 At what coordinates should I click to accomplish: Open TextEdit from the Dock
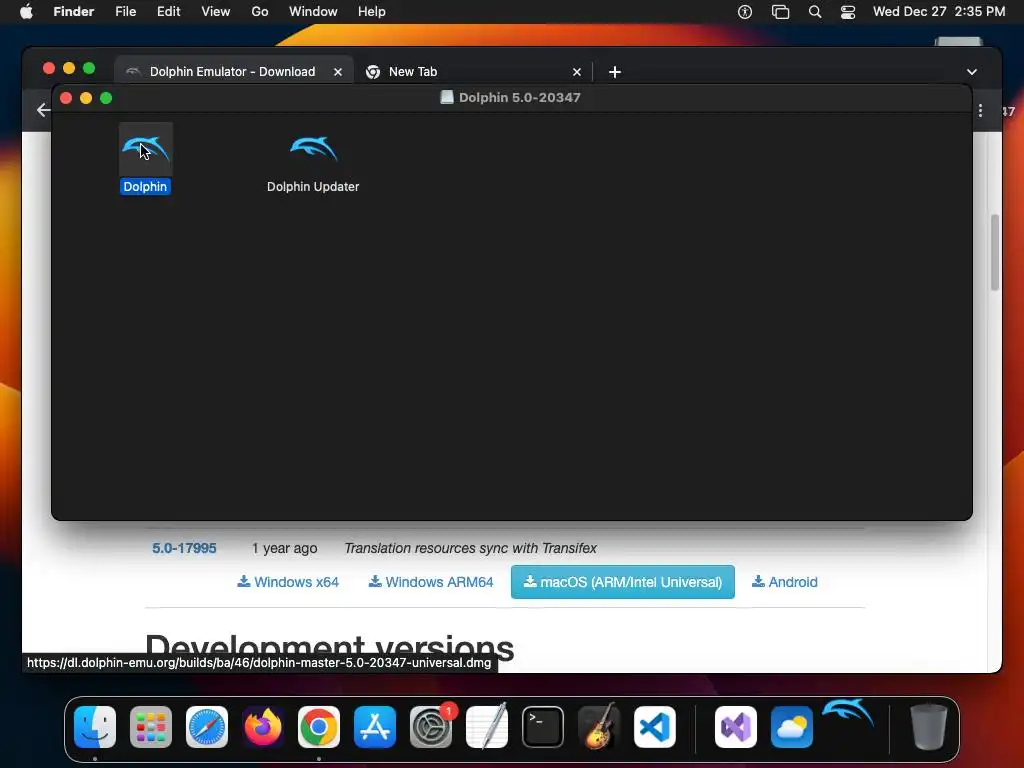tap(487, 727)
